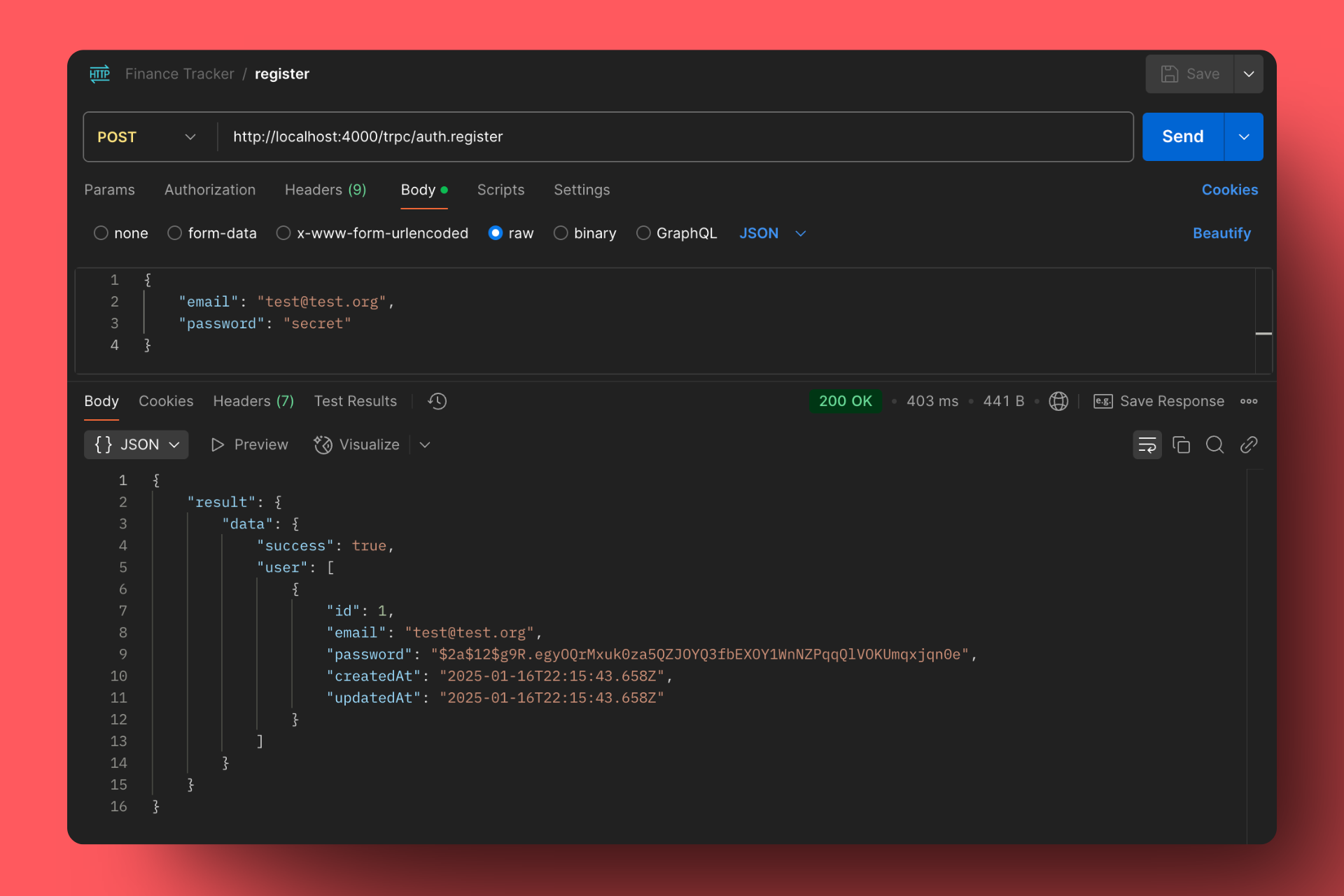Image resolution: width=1344 pixels, height=896 pixels.
Task: Toggle word wrap in response
Action: pyautogui.click(x=1147, y=444)
